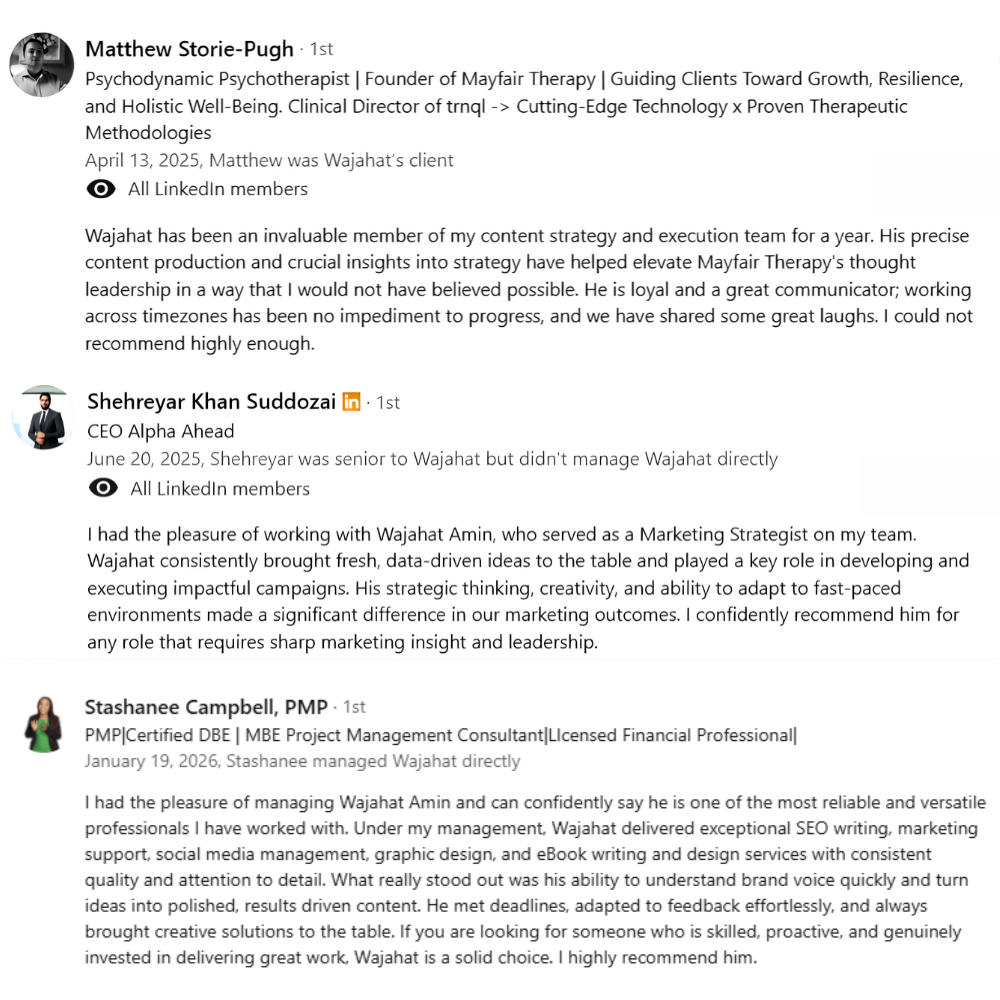Click the 'April 13, 2025' client relationship line
This screenshot has width=1000, height=1000.
pos(269,160)
